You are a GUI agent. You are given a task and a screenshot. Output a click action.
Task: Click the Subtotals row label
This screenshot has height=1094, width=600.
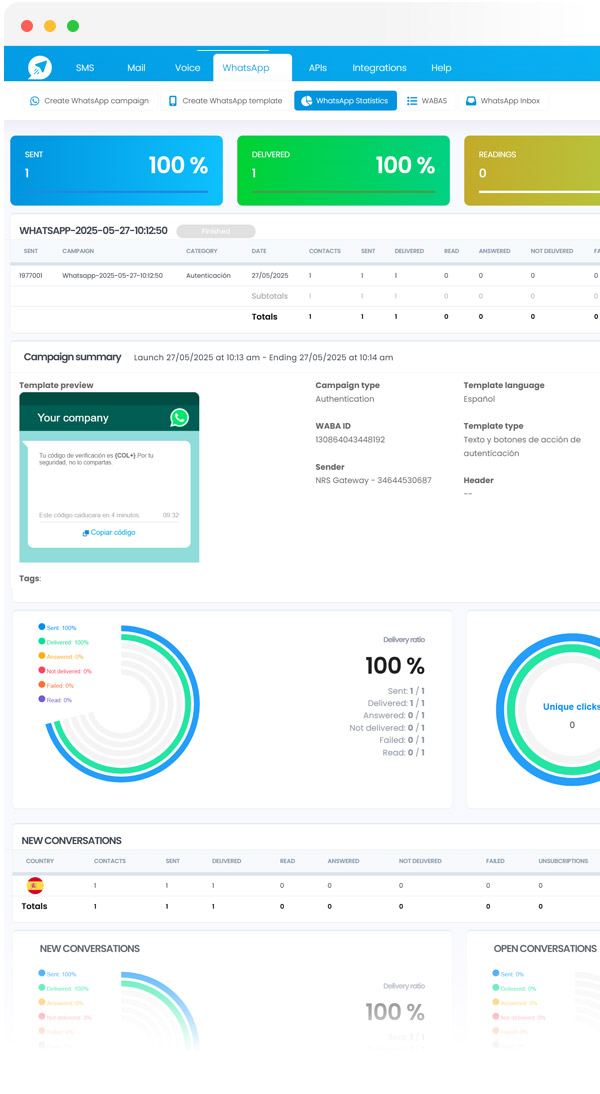click(x=269, y=296)
